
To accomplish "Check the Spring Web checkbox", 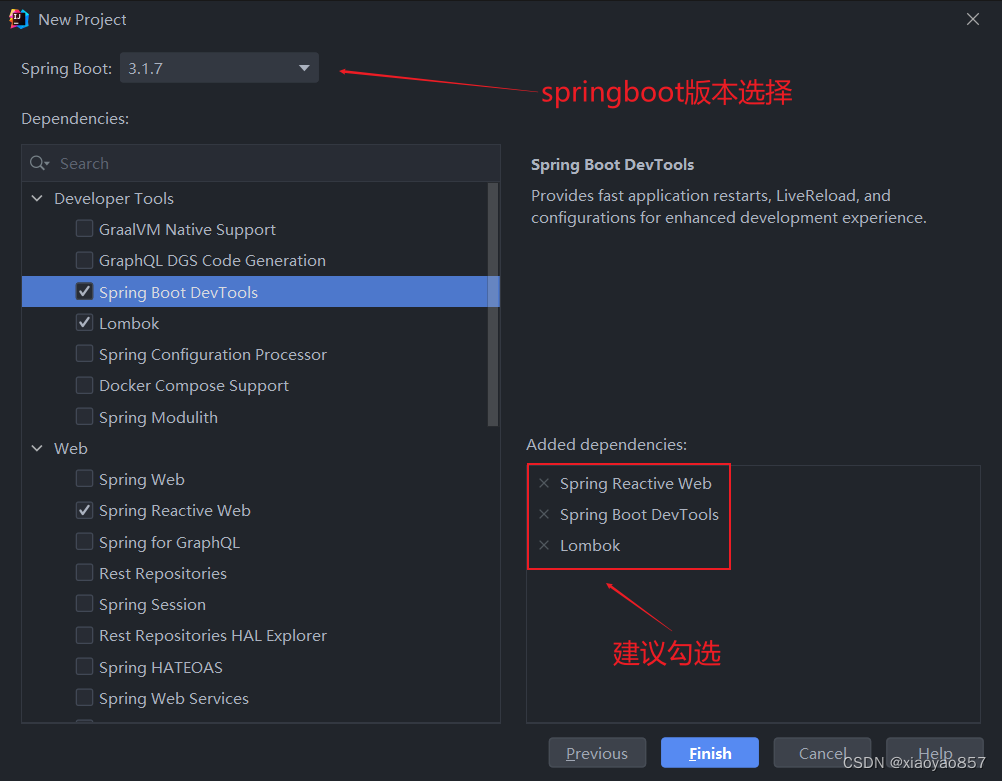I will [84, 479].
